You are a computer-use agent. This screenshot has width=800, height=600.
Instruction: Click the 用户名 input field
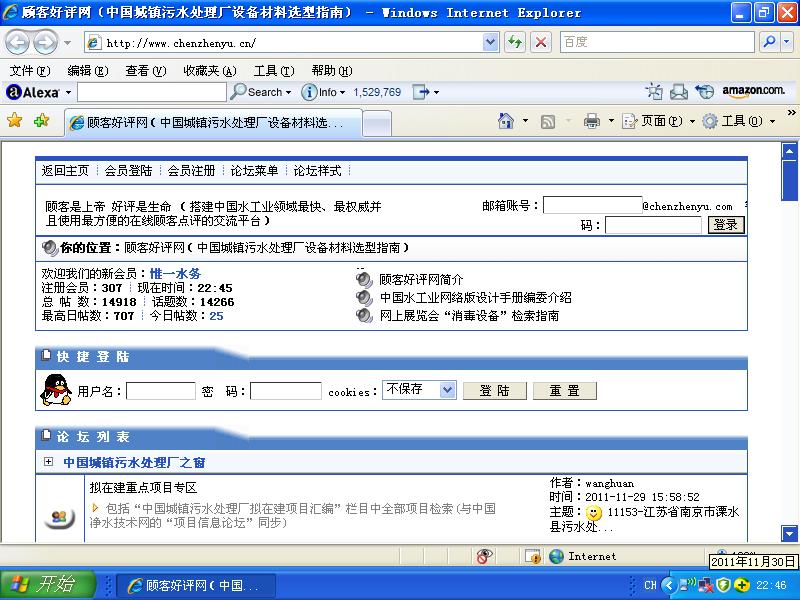coord(161,391)
